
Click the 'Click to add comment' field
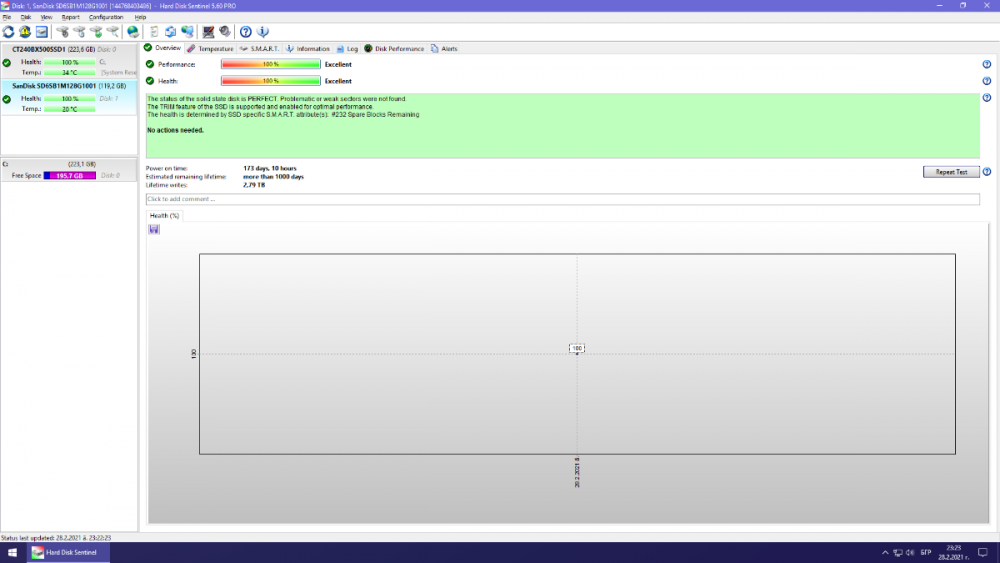tap(562, 200)
